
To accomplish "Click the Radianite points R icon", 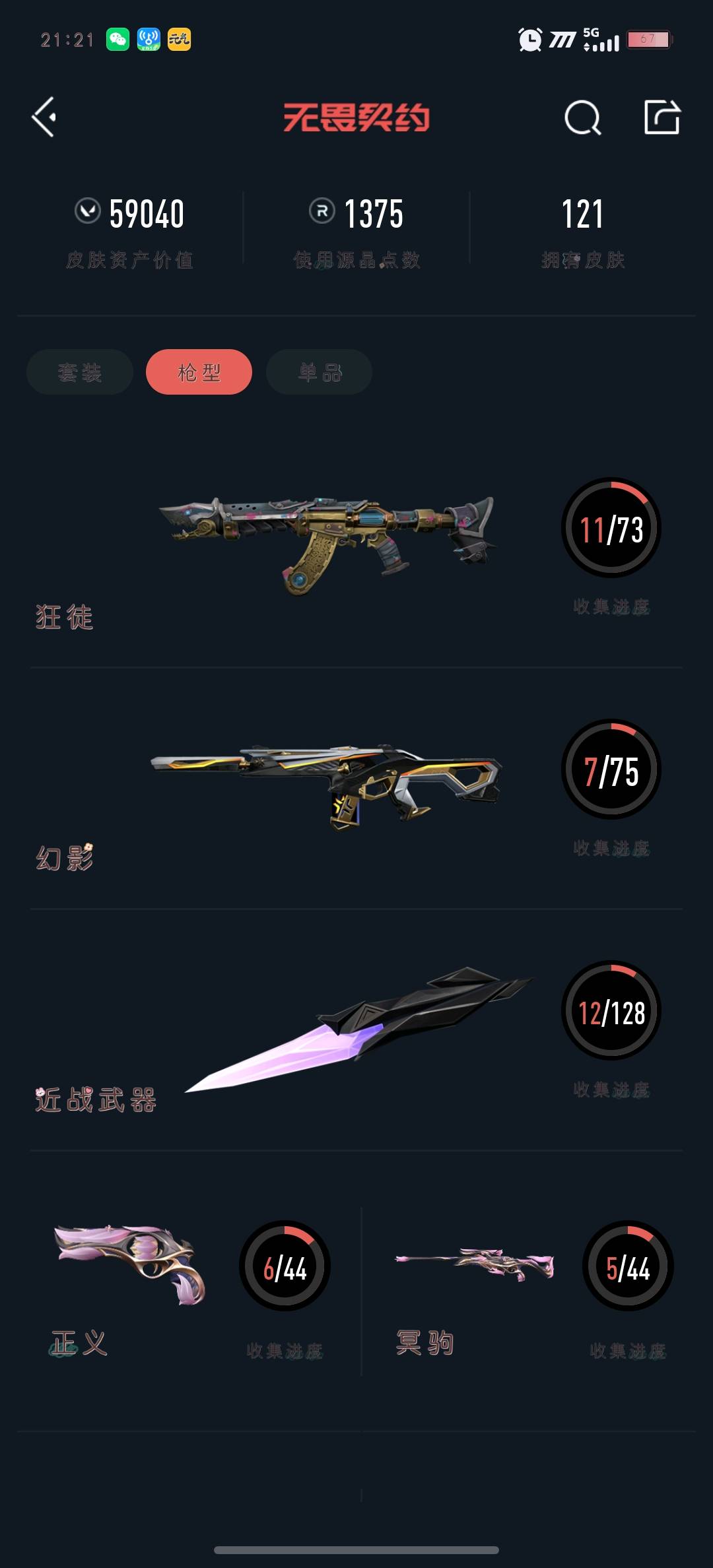I will click(x=322, y=211).
